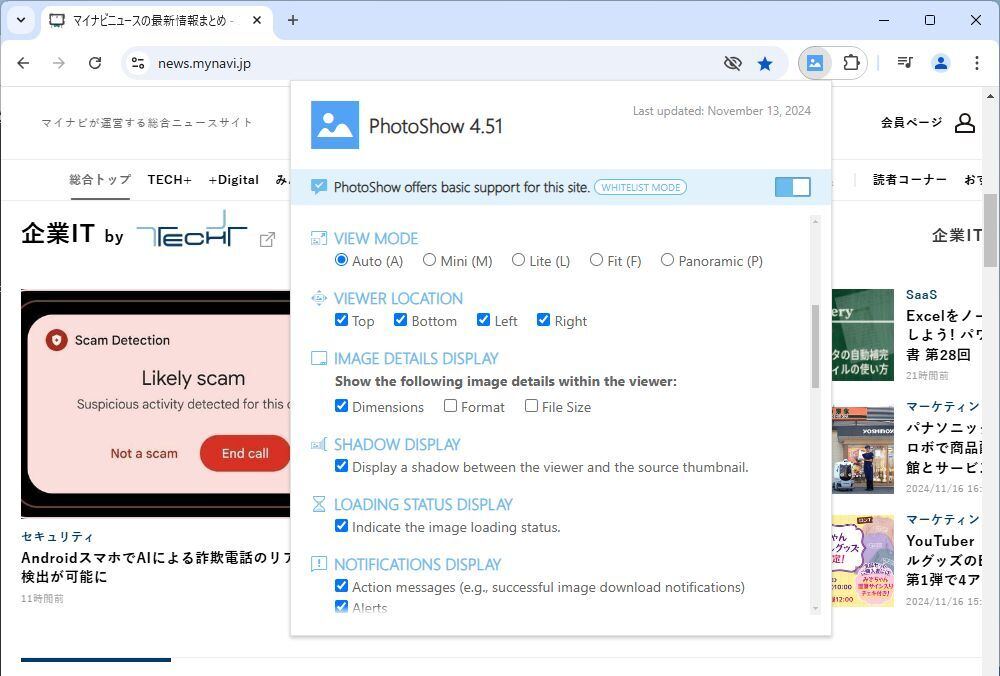Open the tab search dropdown arrow
The height and width of the screenshot is (676, 1000).
pos(21,20)
